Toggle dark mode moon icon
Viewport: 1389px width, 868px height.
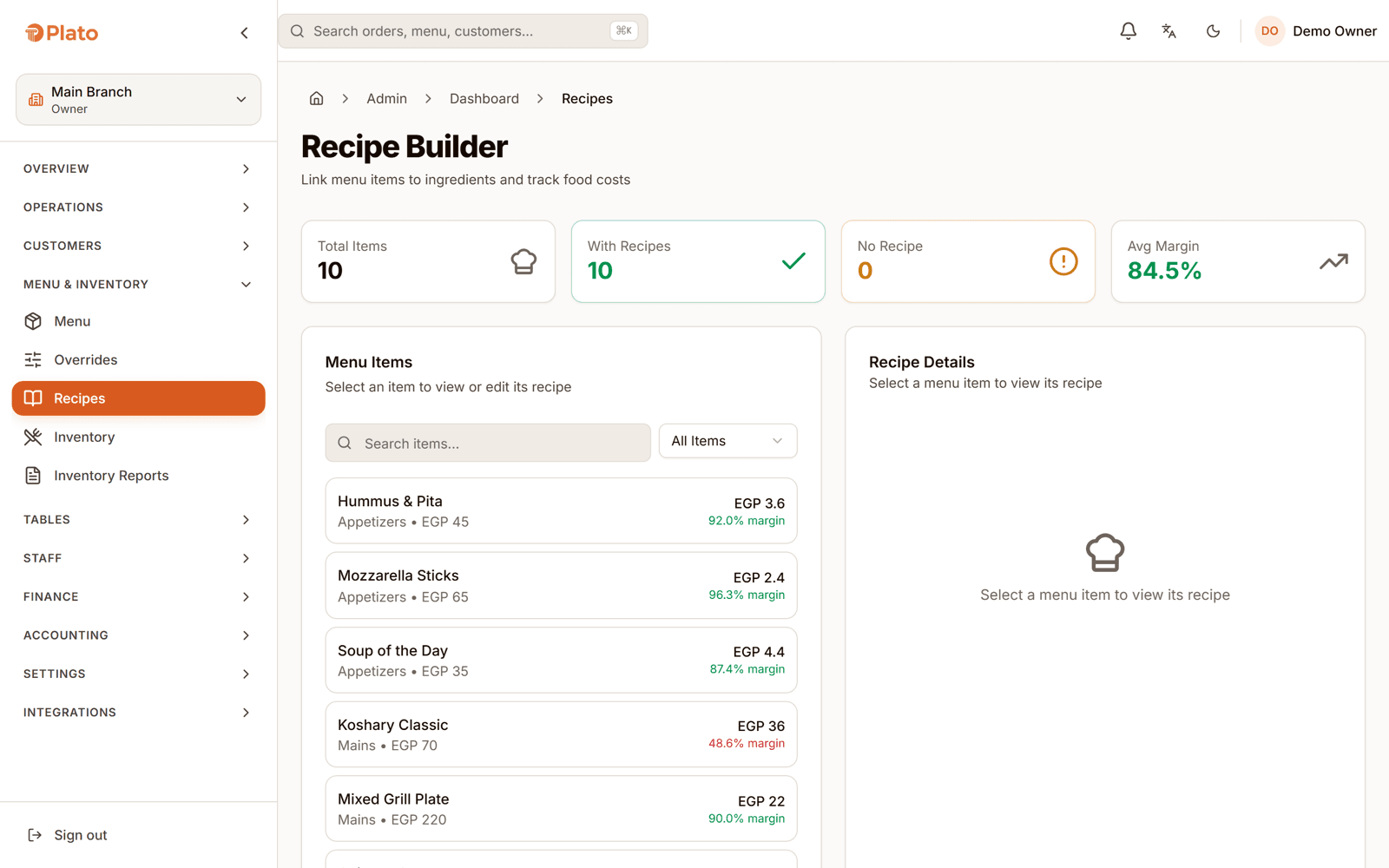[1213, 31]
